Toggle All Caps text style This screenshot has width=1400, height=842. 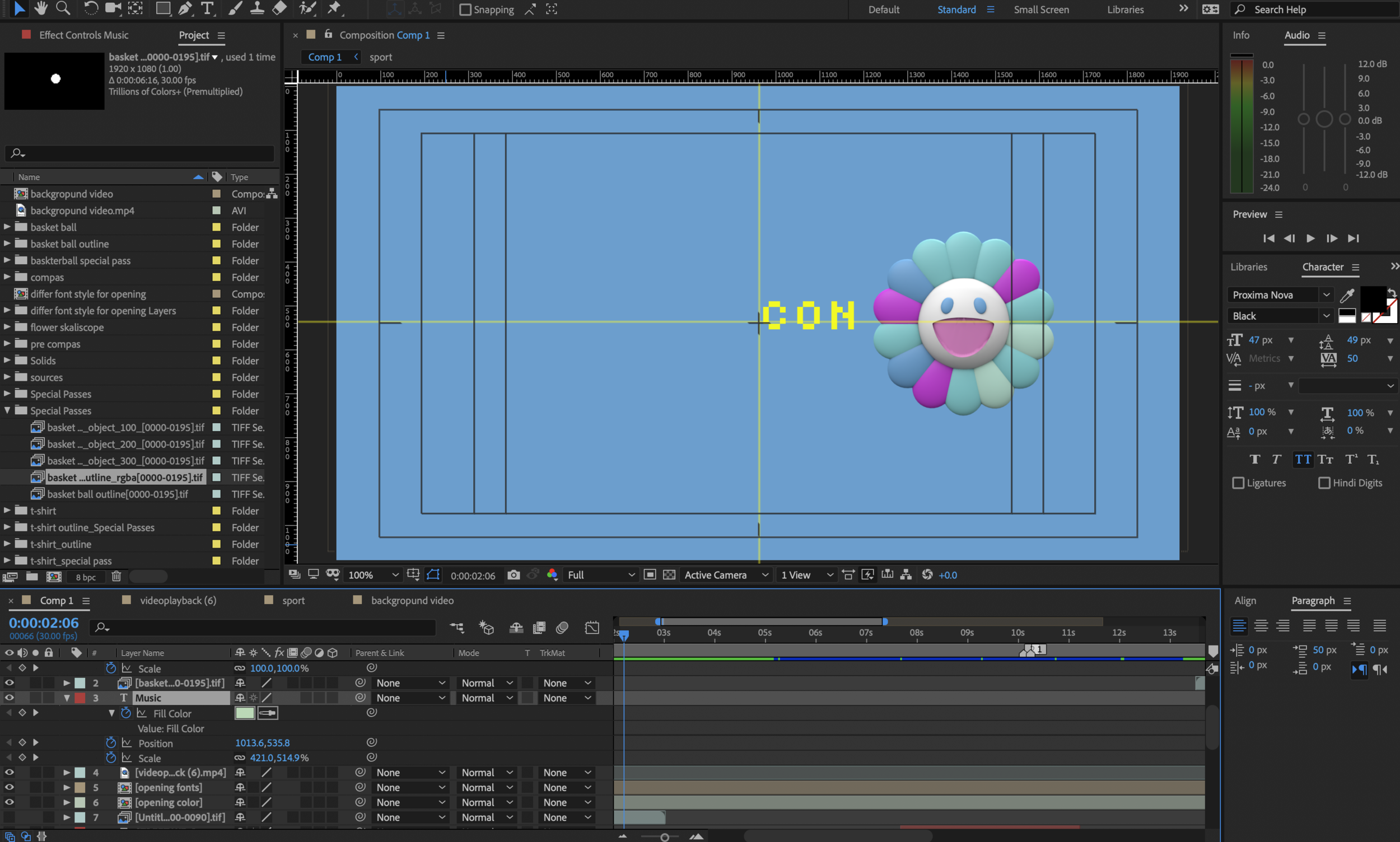1303,460
